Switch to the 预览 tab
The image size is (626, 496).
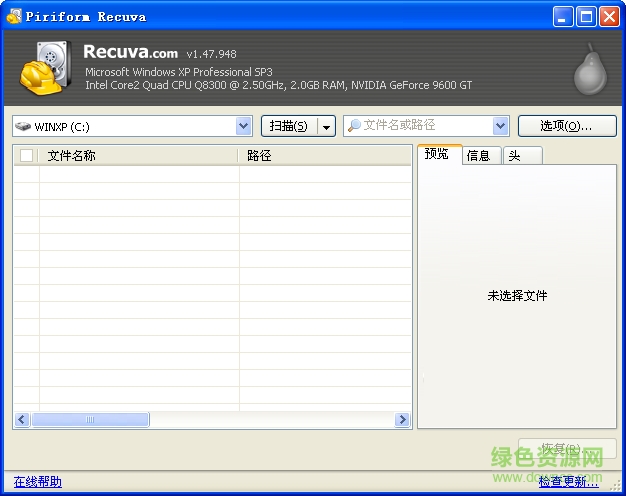[x=437, y=154]
